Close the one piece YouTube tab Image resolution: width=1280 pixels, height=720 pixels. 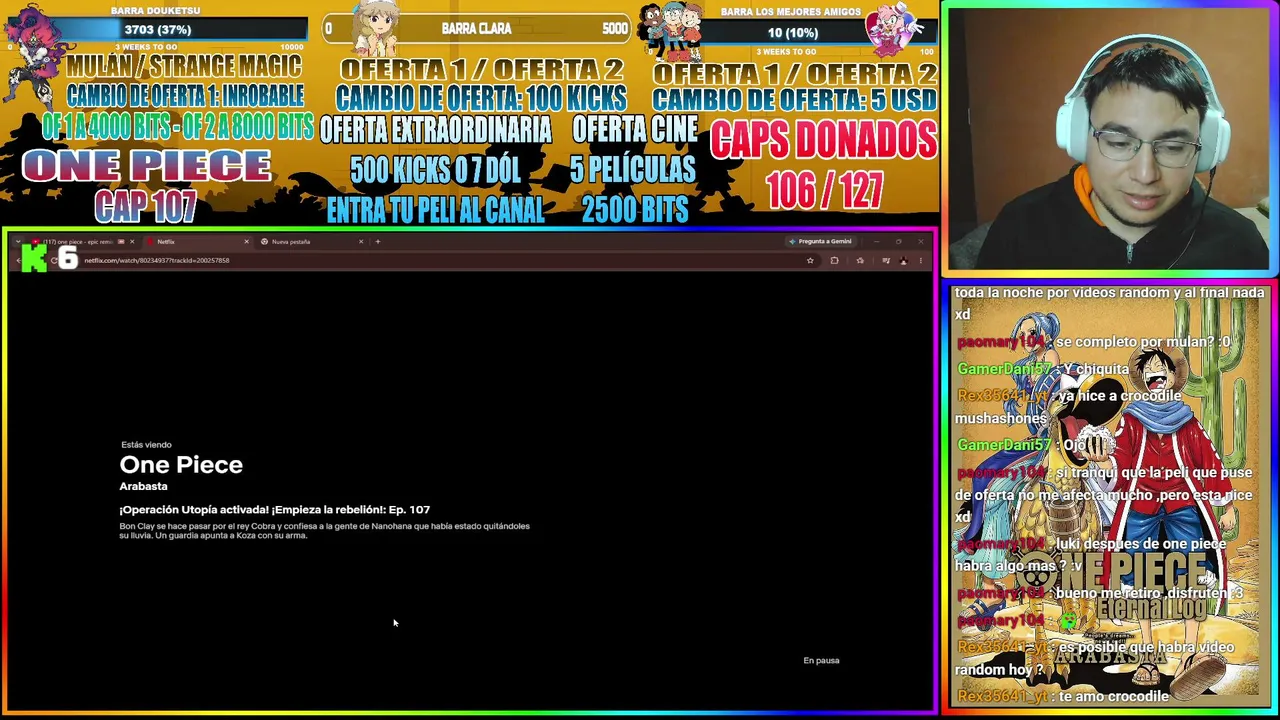click(x=132, y=242)
